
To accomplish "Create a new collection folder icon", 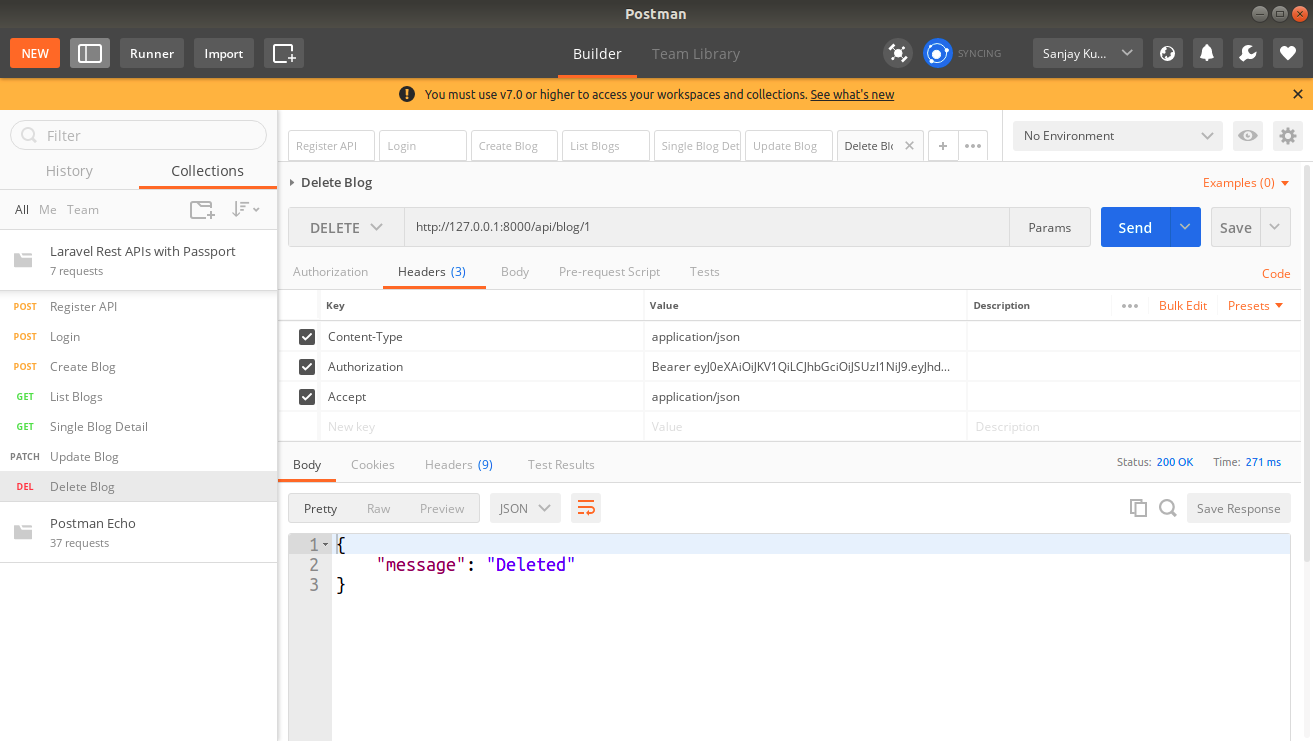I will (202, 209).
